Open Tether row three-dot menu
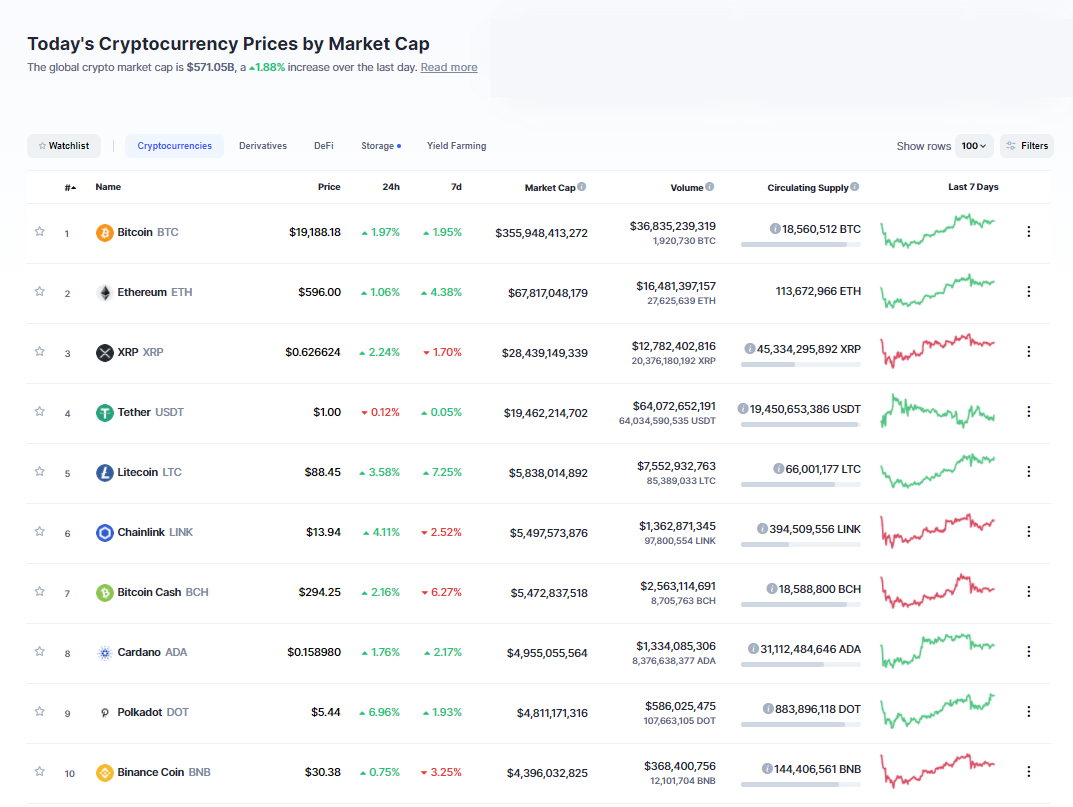Image resolution: width=1073 pixels, height=807 pixels. (x=1029, y=411)
